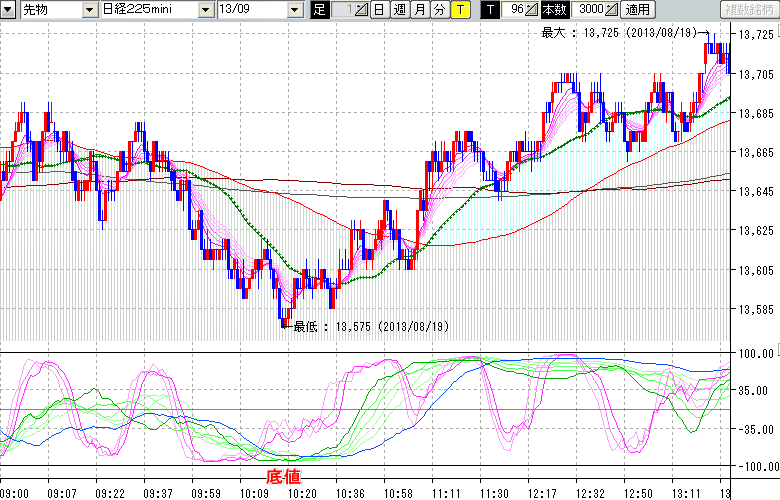
Task: Choose the 分 minute timeframe button
Action: point(439,9)
